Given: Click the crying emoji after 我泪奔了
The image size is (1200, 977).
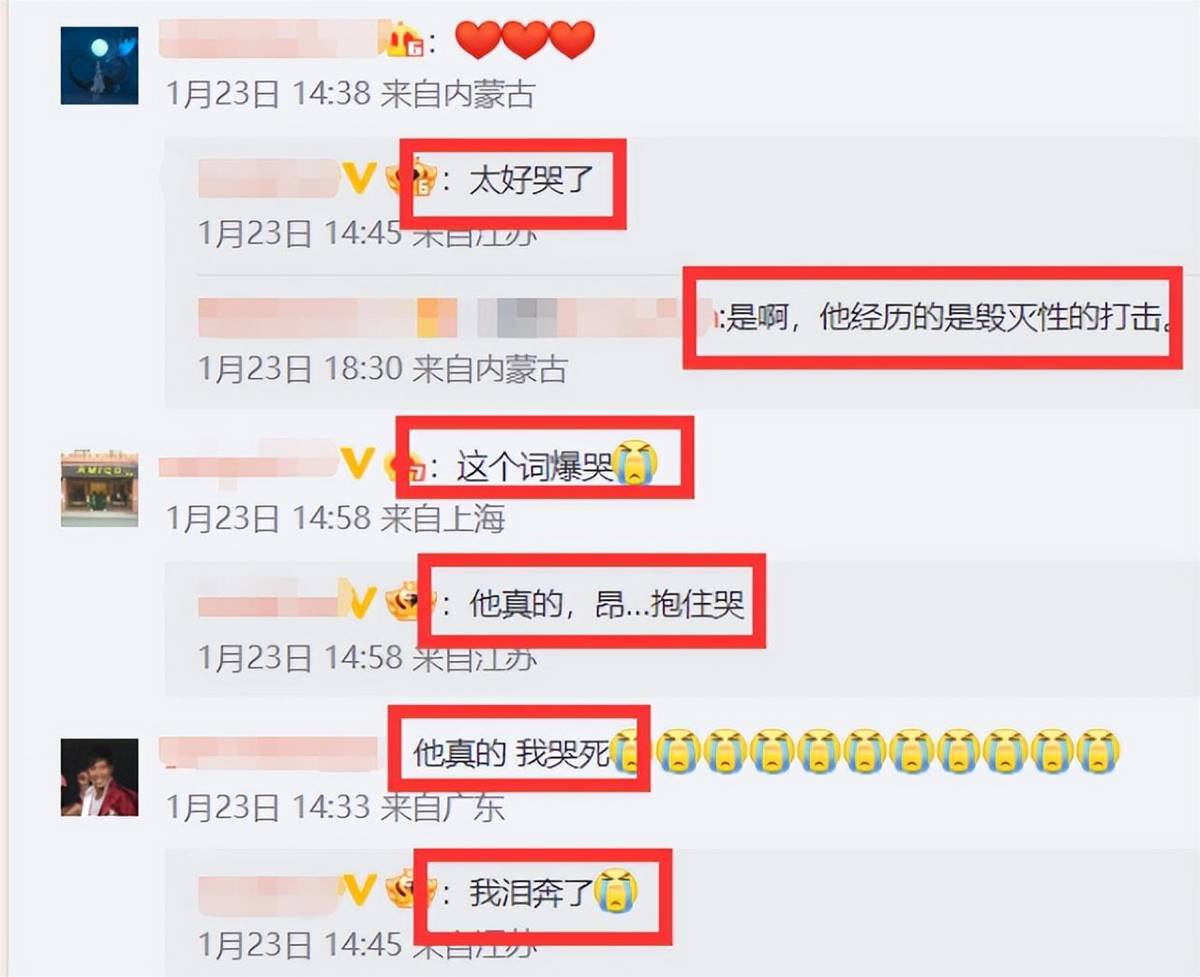Looking at the screenshot, I should click(616, 890).
